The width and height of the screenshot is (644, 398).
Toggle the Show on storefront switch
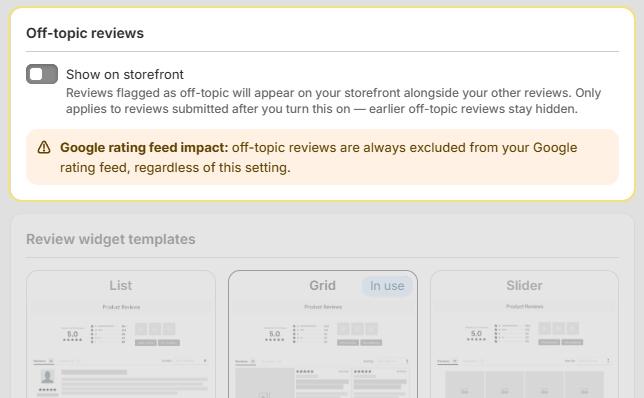(42, 74)
